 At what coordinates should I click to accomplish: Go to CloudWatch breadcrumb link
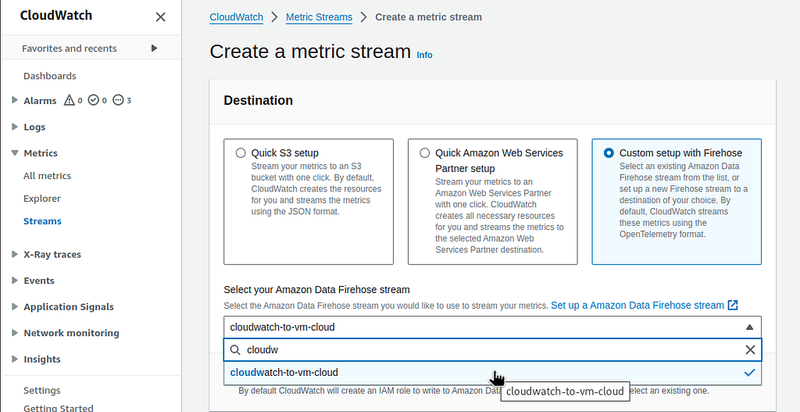(x=236, y=17)
